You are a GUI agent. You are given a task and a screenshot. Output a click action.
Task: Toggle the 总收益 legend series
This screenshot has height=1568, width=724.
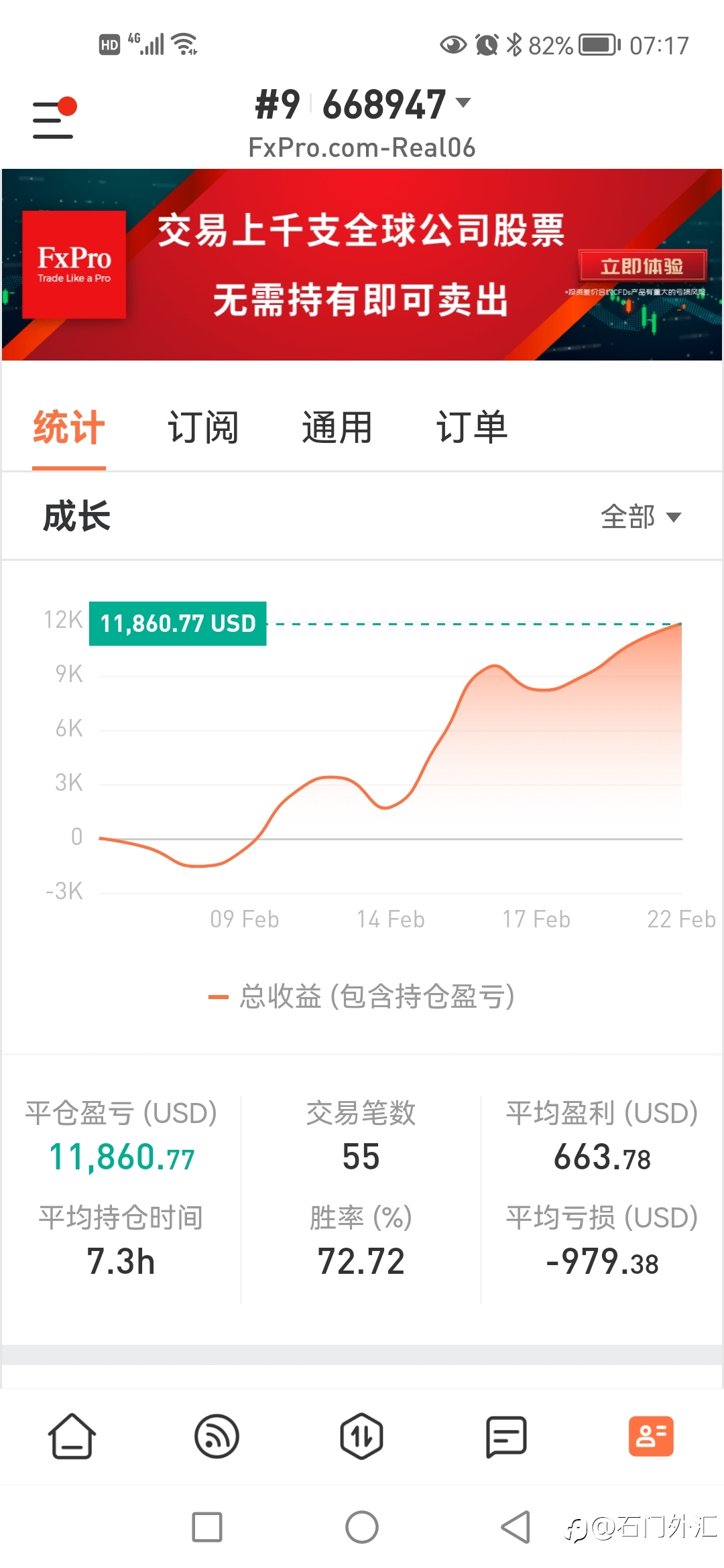tap(362, 996)
